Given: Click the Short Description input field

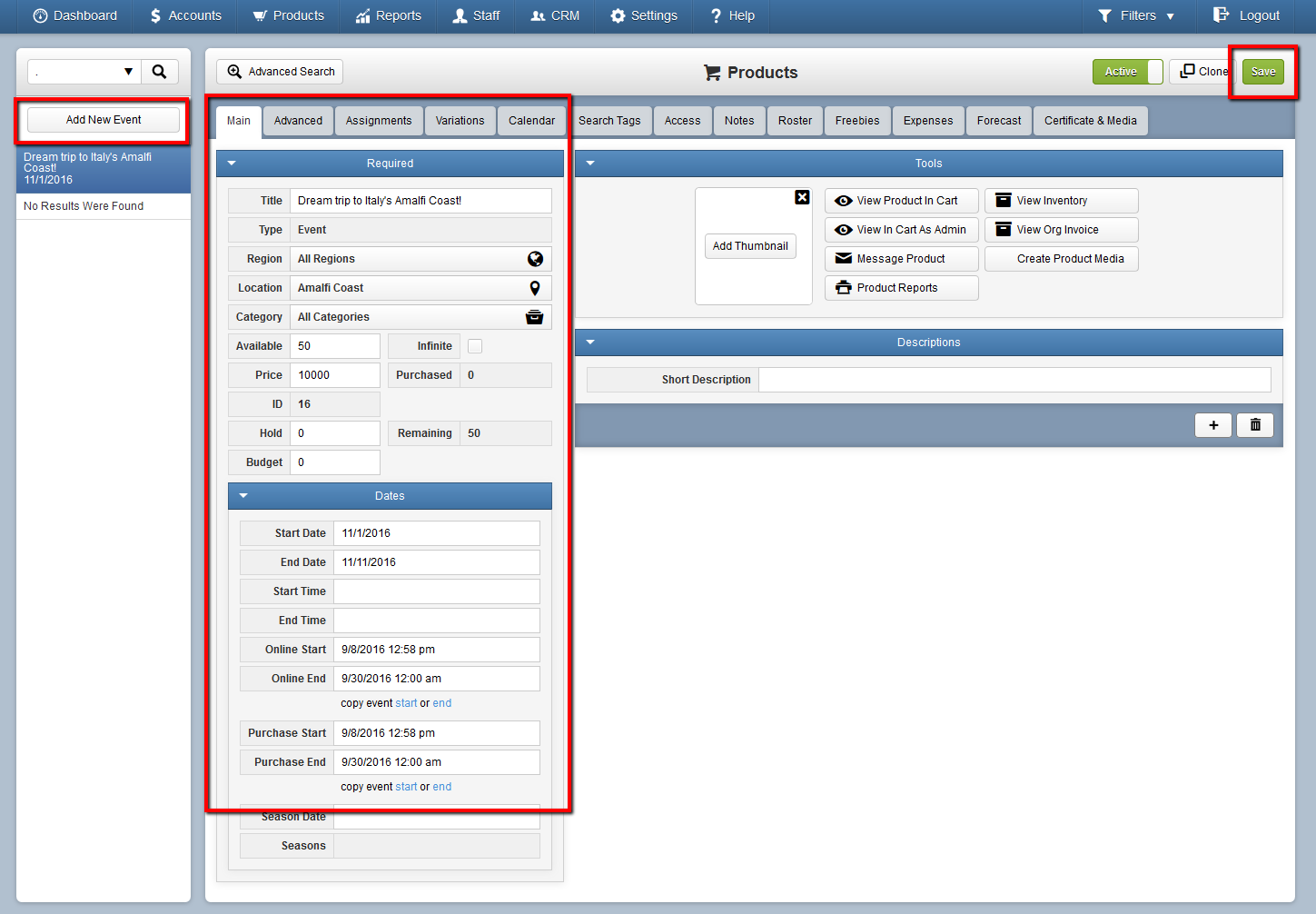Looking at the screenshot, I should (1014, 380).
